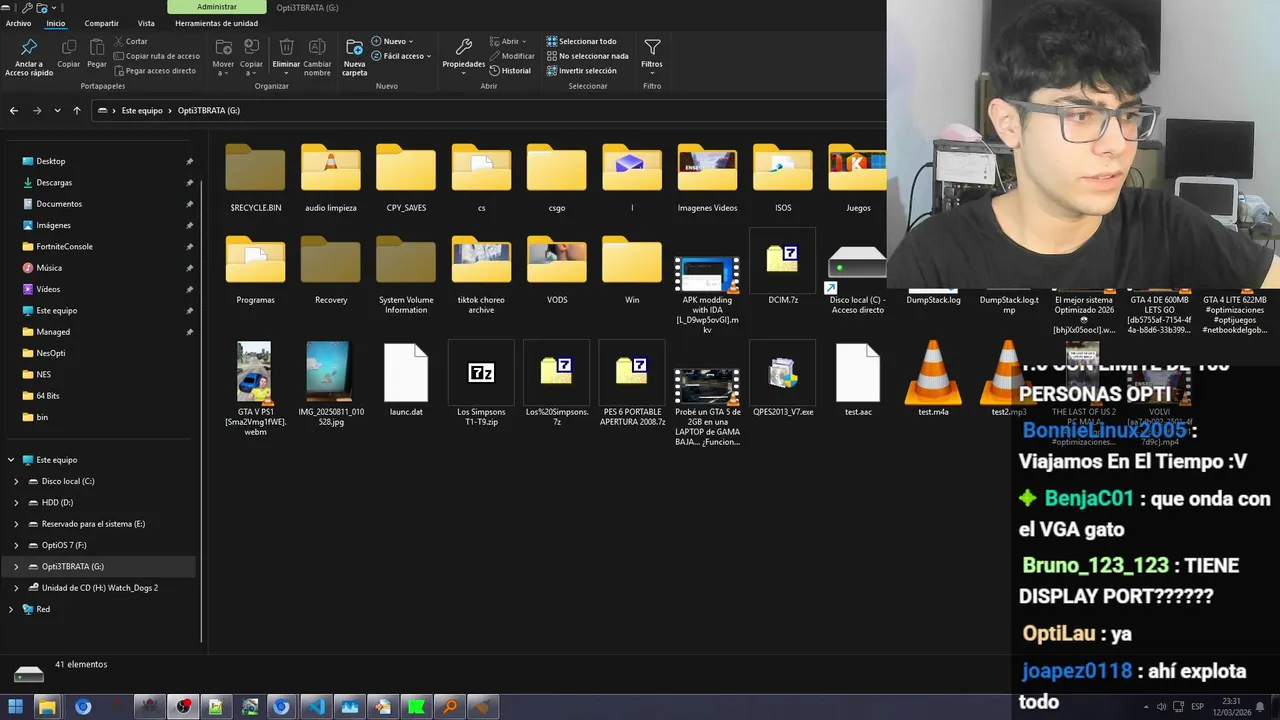Select IMG_20250811_010528.jpg thumbnail
Screen dimensions: 1280x720
331,383
